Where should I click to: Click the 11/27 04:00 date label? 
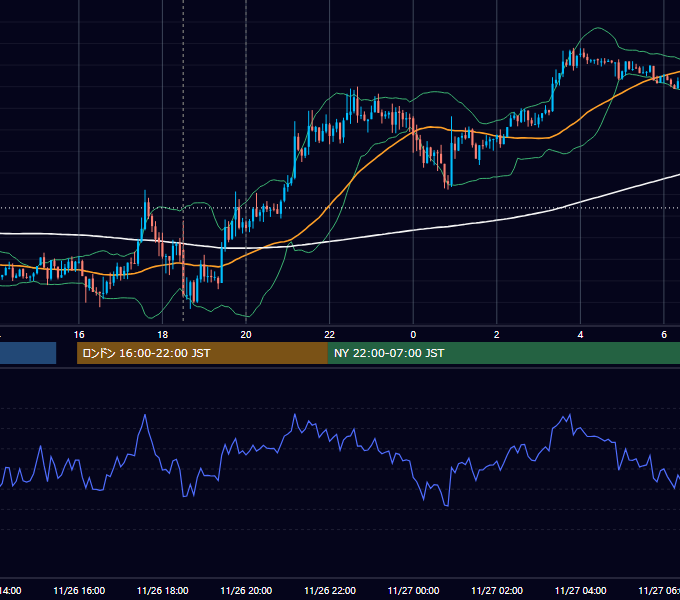[581, 591]
